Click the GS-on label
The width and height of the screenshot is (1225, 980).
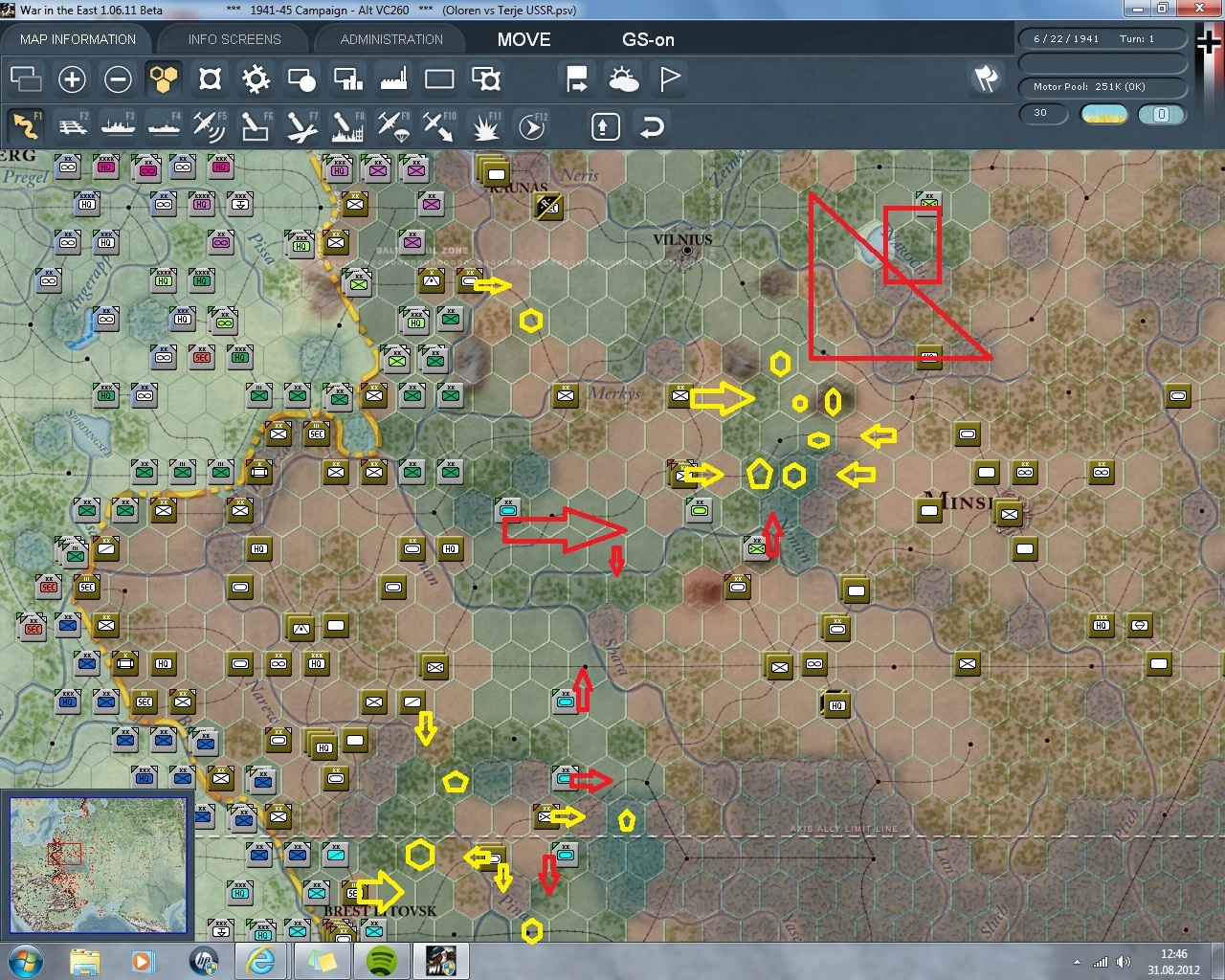pyautogui.click(x=648, y=39)
